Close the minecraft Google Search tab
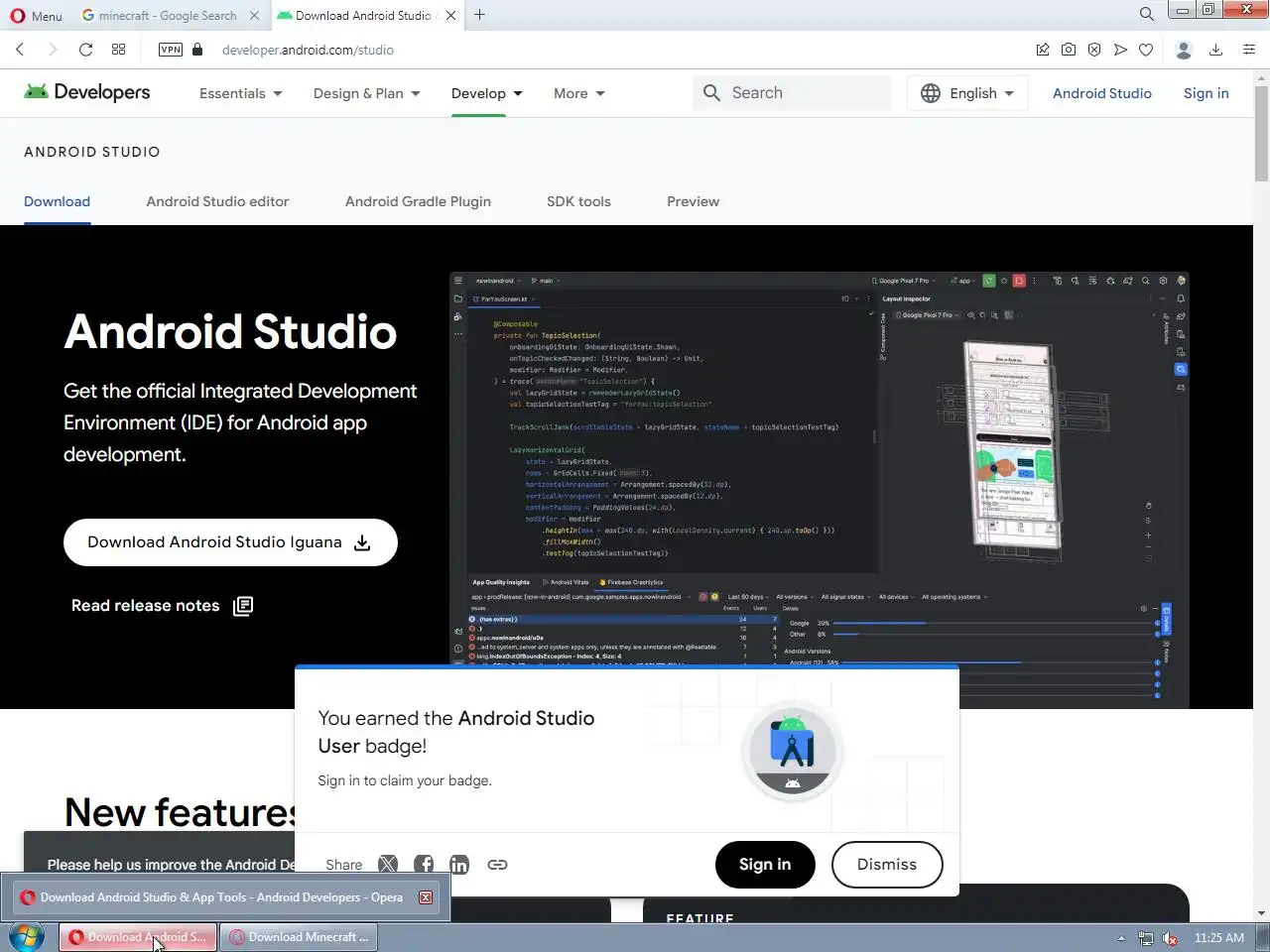The width and height of the screenshot is (1270, 952). (254, 15)
